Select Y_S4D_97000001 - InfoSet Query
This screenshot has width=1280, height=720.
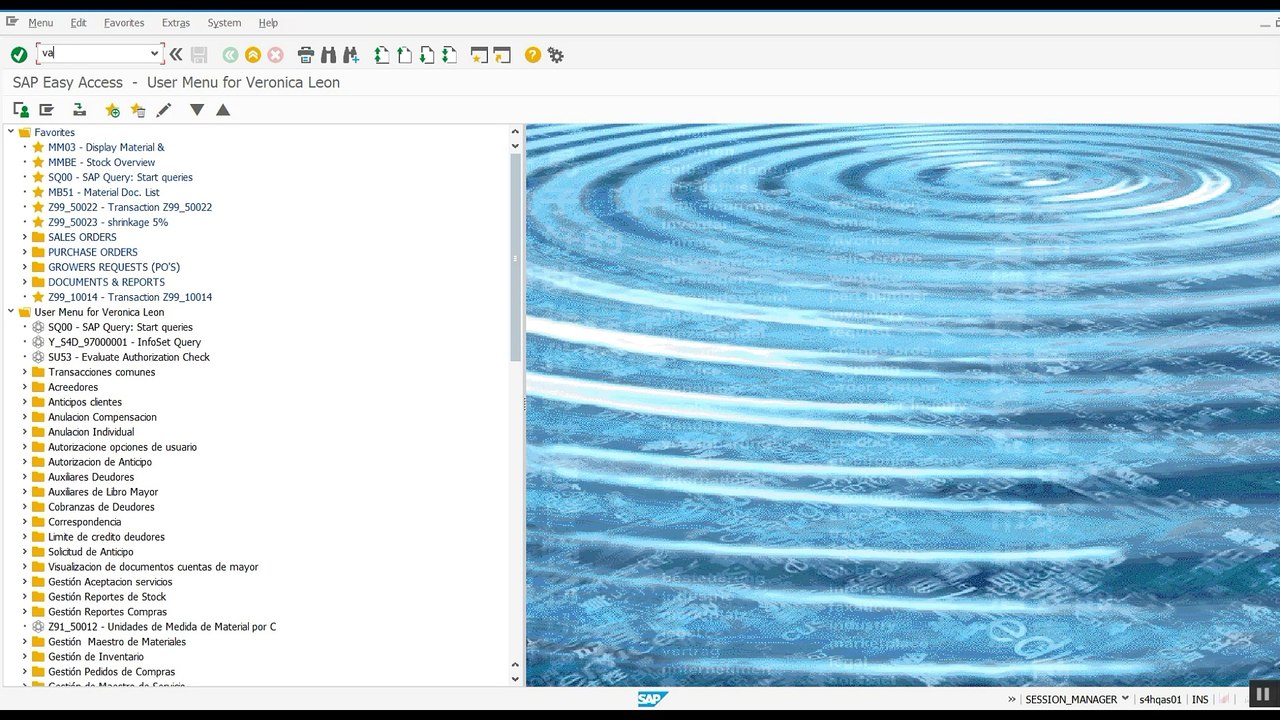(124, 342)
